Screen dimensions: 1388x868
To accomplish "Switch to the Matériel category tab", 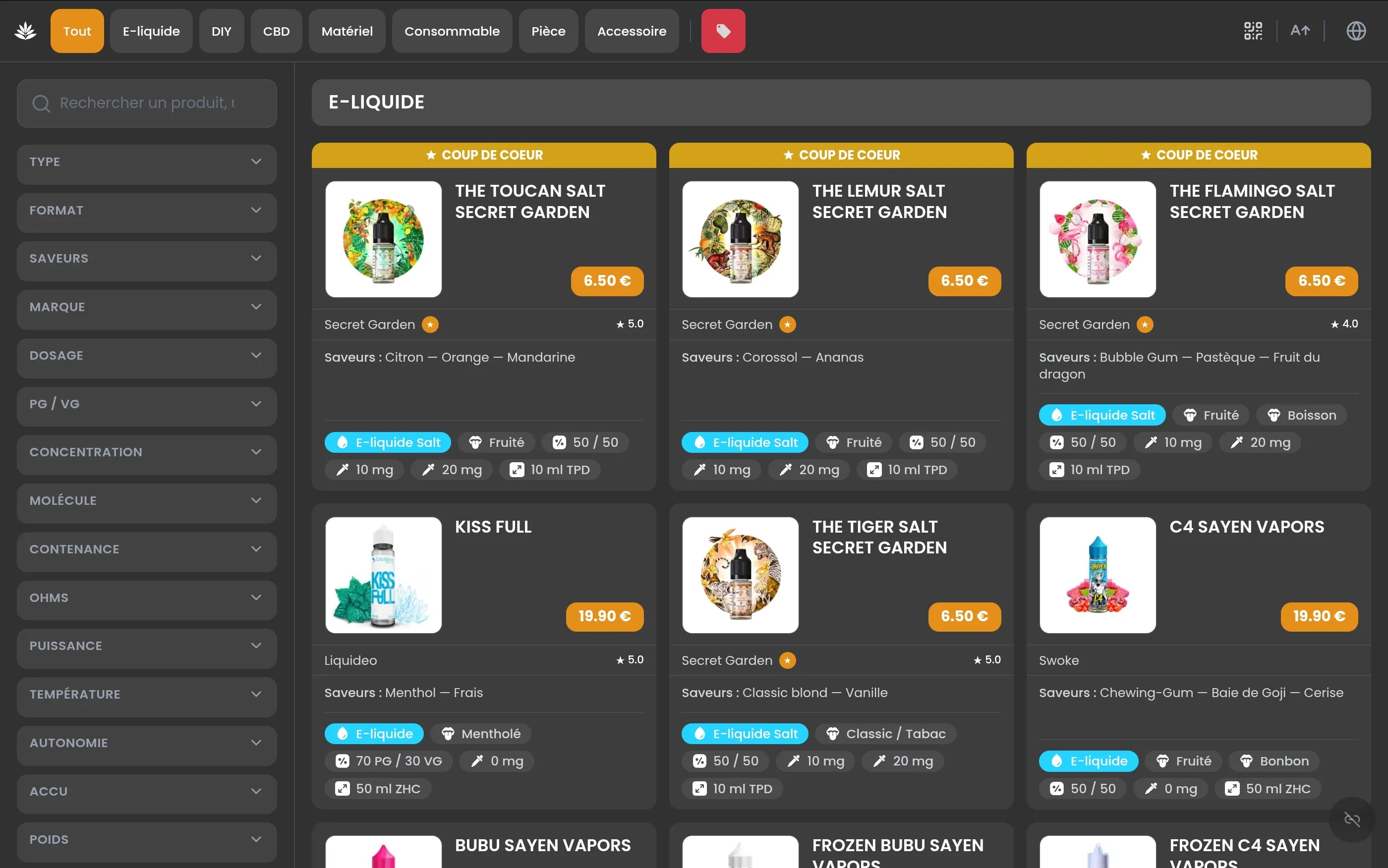I will [x=347, y=31].
